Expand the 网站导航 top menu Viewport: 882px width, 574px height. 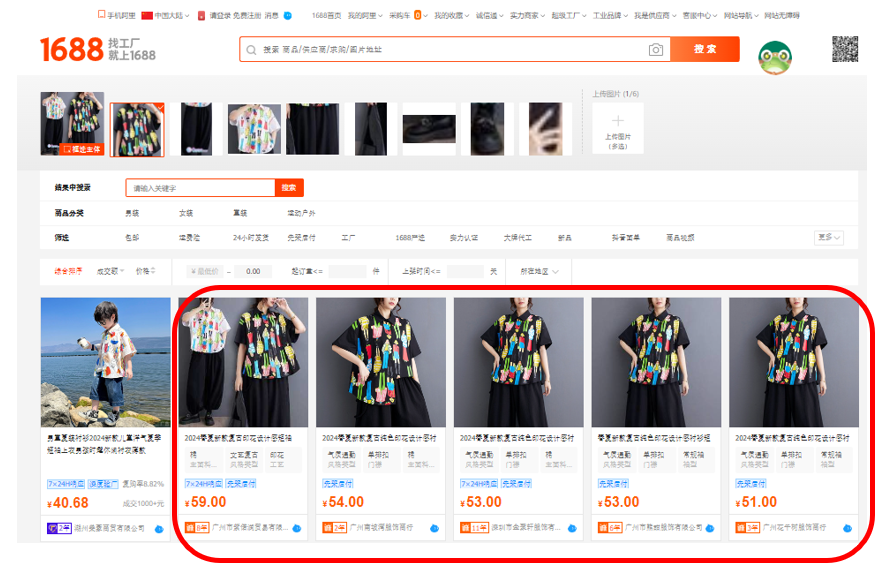tap(741, 15)
